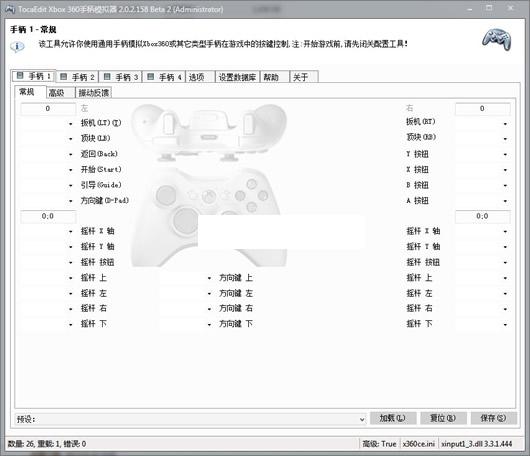Image resolution: width=530 pixels, height=456 pixels.
Task: Open dropdown for 返回(Back) mapping
Action: [x=71, y=154]
